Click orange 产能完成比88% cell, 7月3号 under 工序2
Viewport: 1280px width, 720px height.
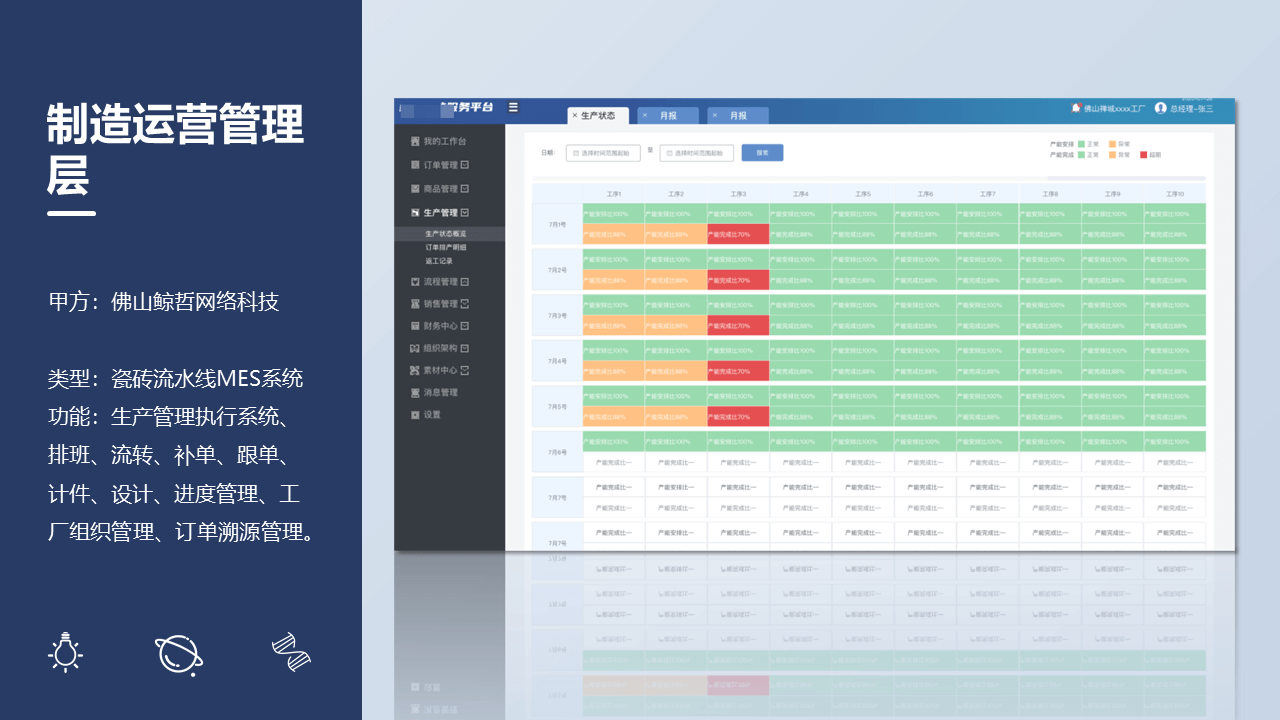tap(675, 325)
